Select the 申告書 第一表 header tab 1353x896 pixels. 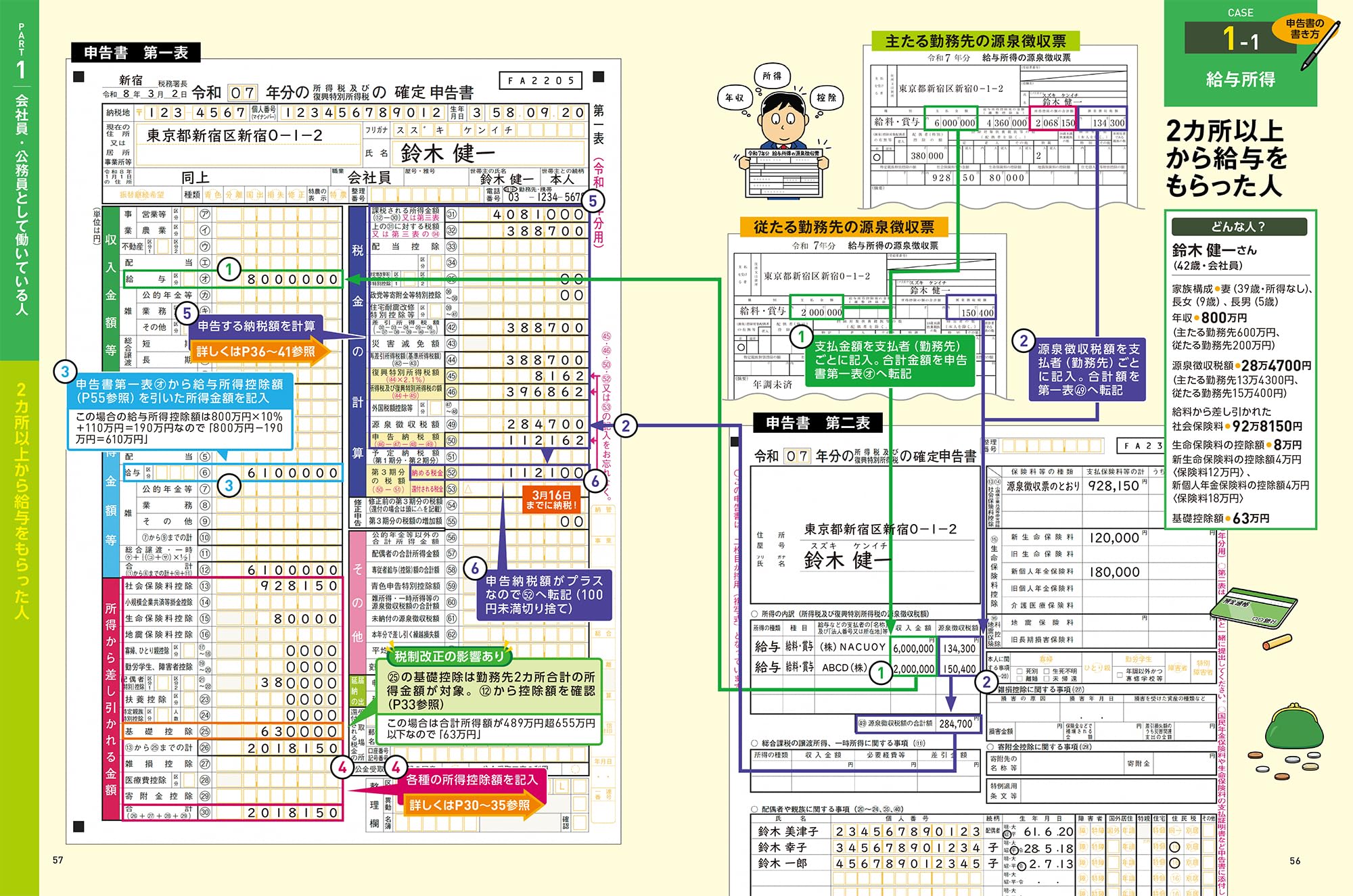pyautogui.click(x=135, y=53)
